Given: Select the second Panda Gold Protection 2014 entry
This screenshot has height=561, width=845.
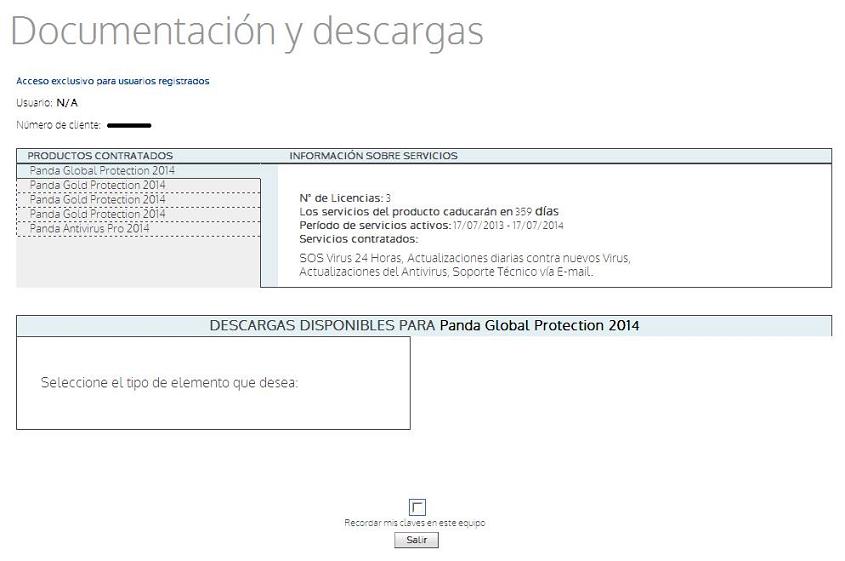Looking at the screenshot, I should pyautogui.click(x=138, y=200).
